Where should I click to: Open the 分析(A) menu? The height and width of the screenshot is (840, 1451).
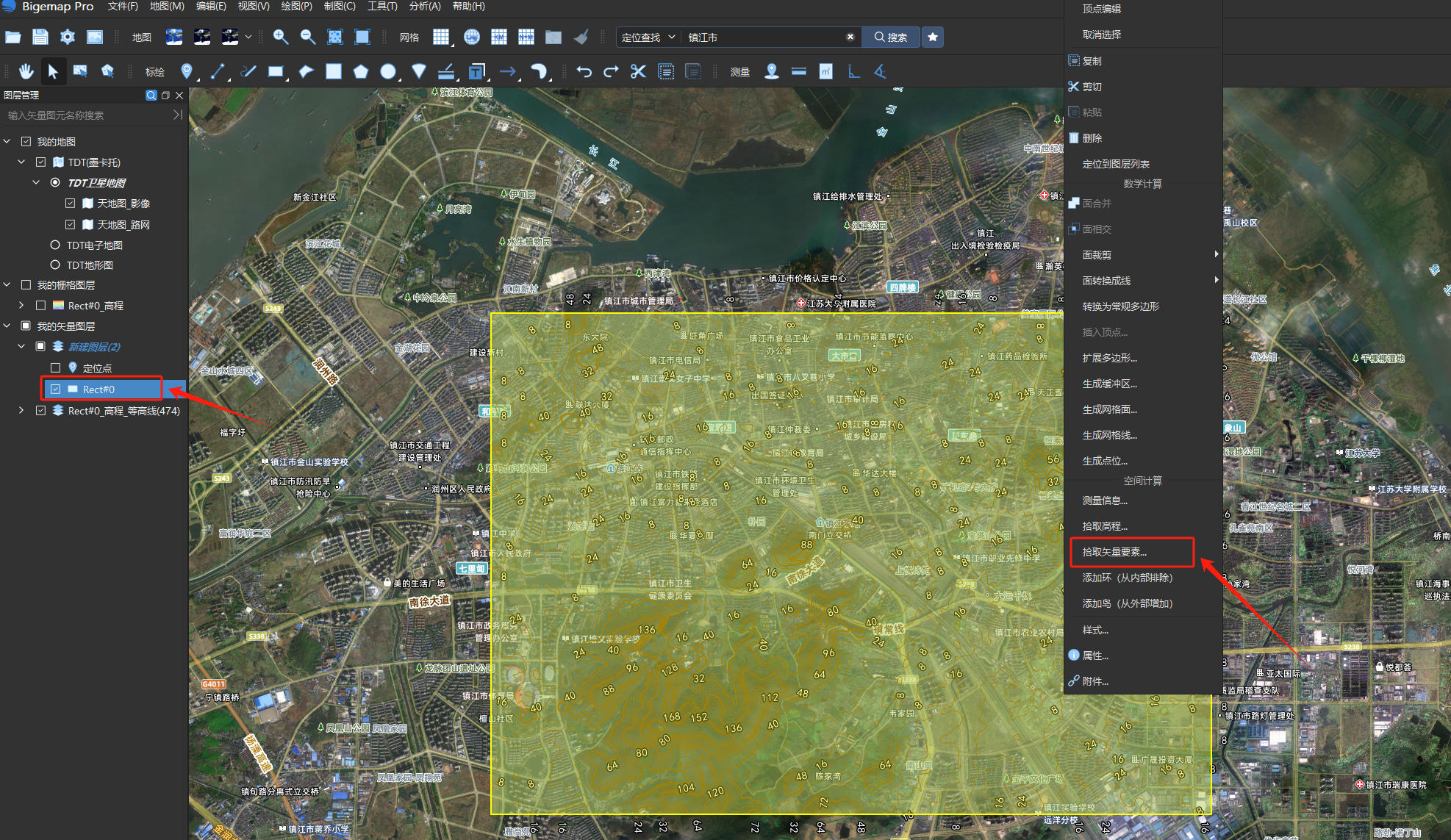coord(425,6)
